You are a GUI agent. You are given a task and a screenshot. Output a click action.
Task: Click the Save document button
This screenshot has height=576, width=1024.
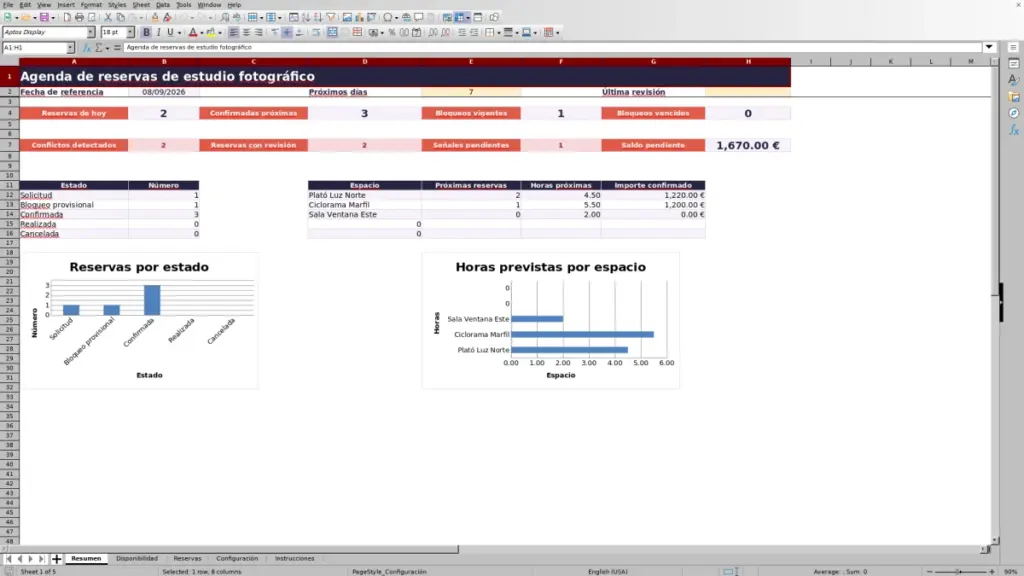point(44,18)
